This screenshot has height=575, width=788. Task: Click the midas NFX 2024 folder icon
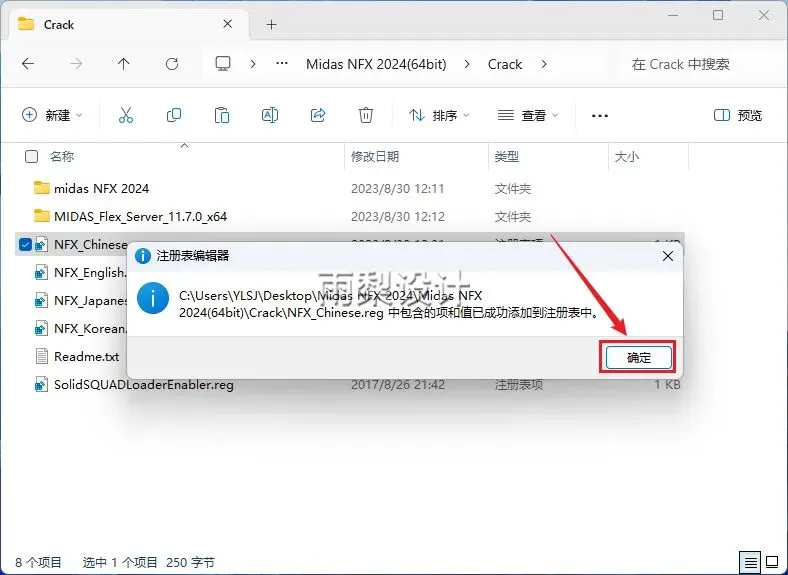[x=41, y=188]
